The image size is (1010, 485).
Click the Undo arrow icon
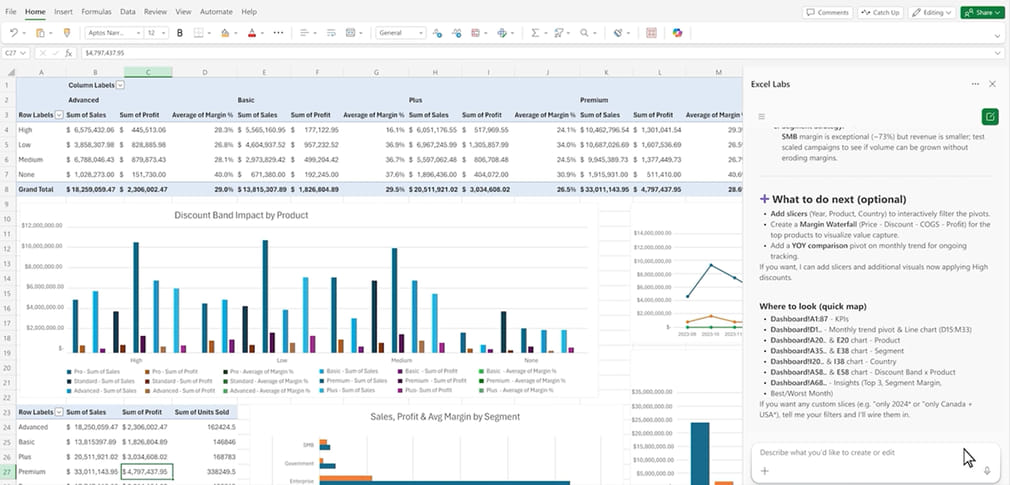point(13,33)
